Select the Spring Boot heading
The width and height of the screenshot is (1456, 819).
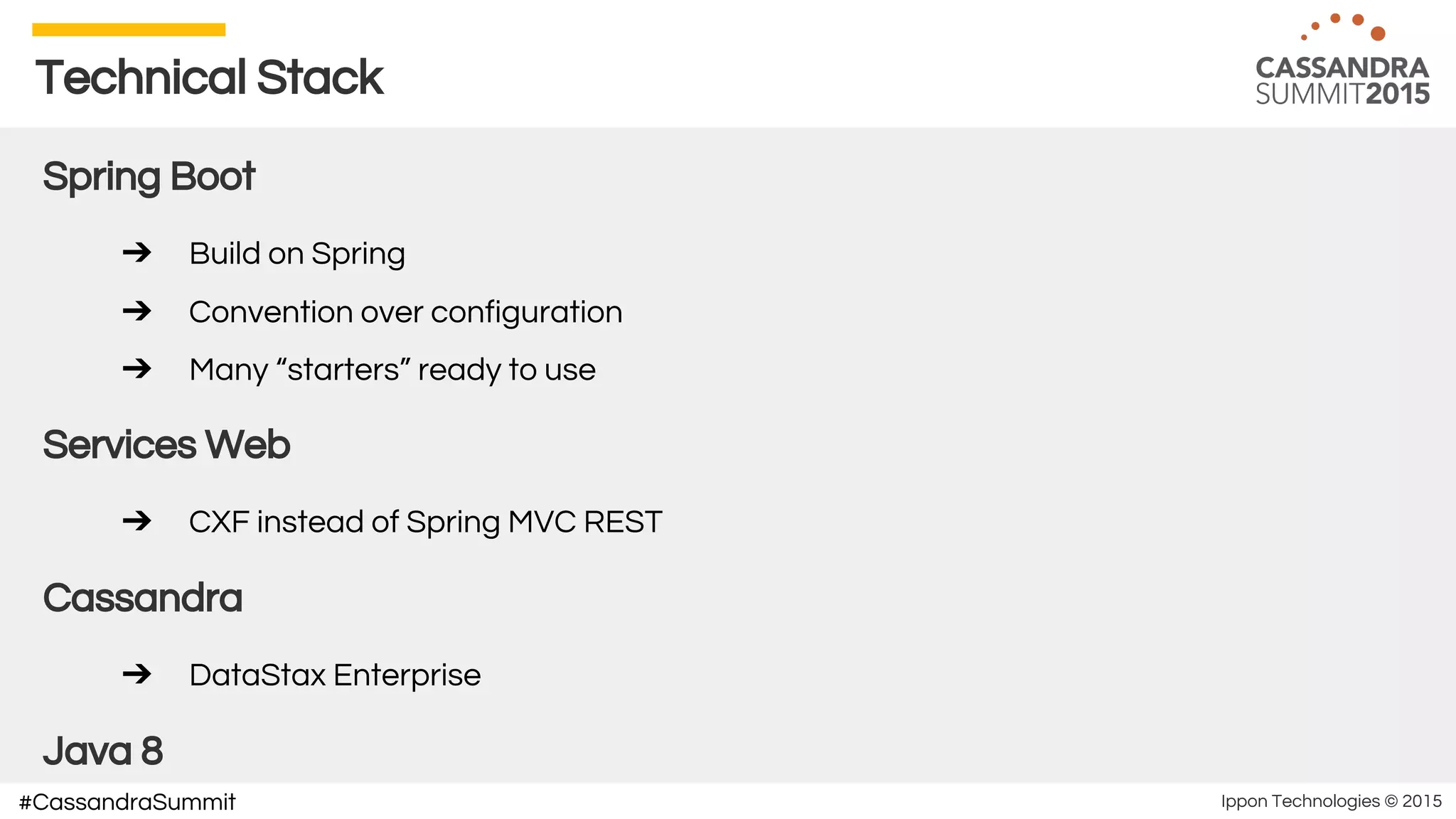pos(149,177)
